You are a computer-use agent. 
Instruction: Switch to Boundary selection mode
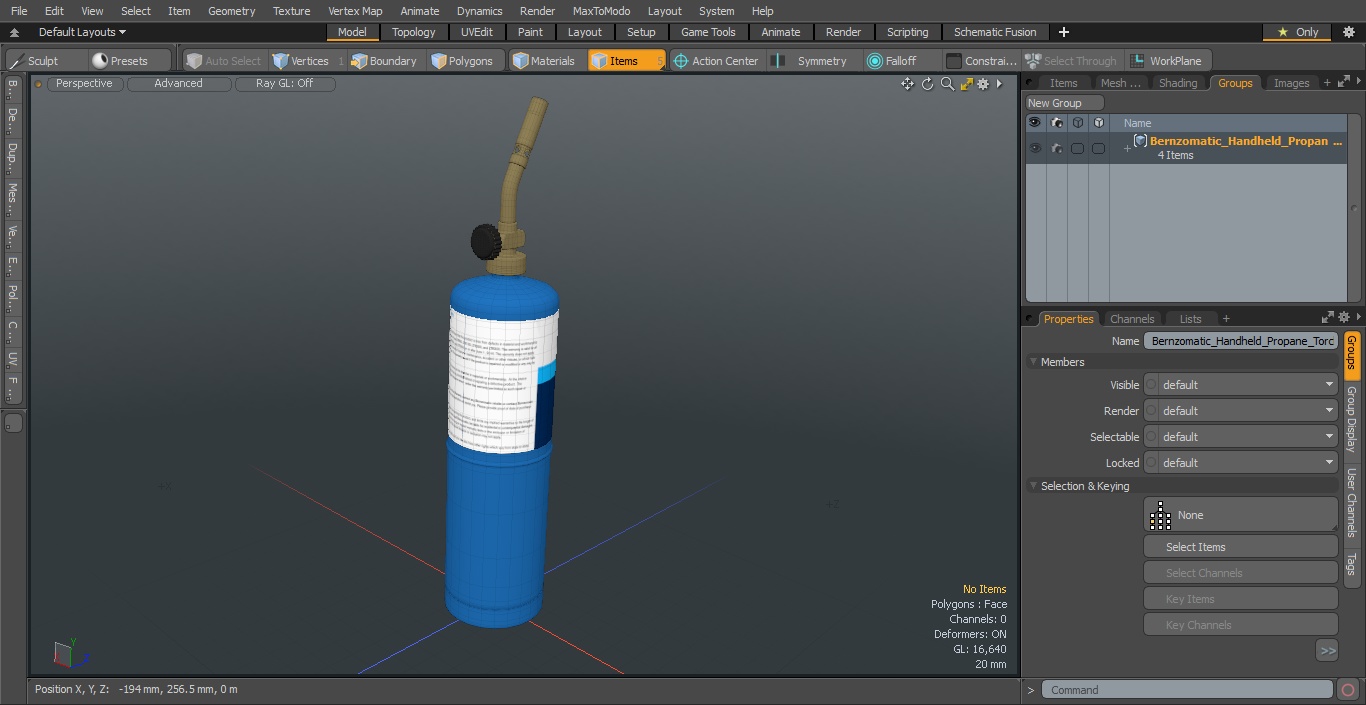[384, 61]
